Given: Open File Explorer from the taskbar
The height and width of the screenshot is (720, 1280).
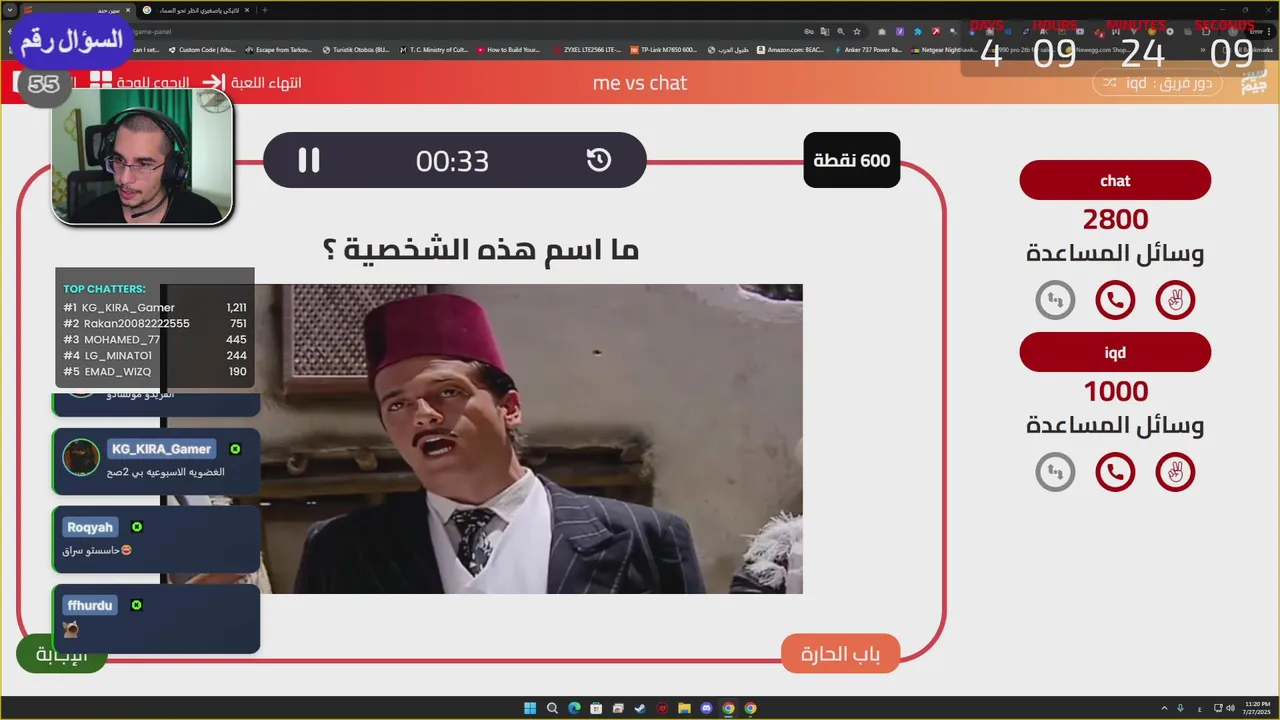Looking at the screenshot, I should (684, 708).
